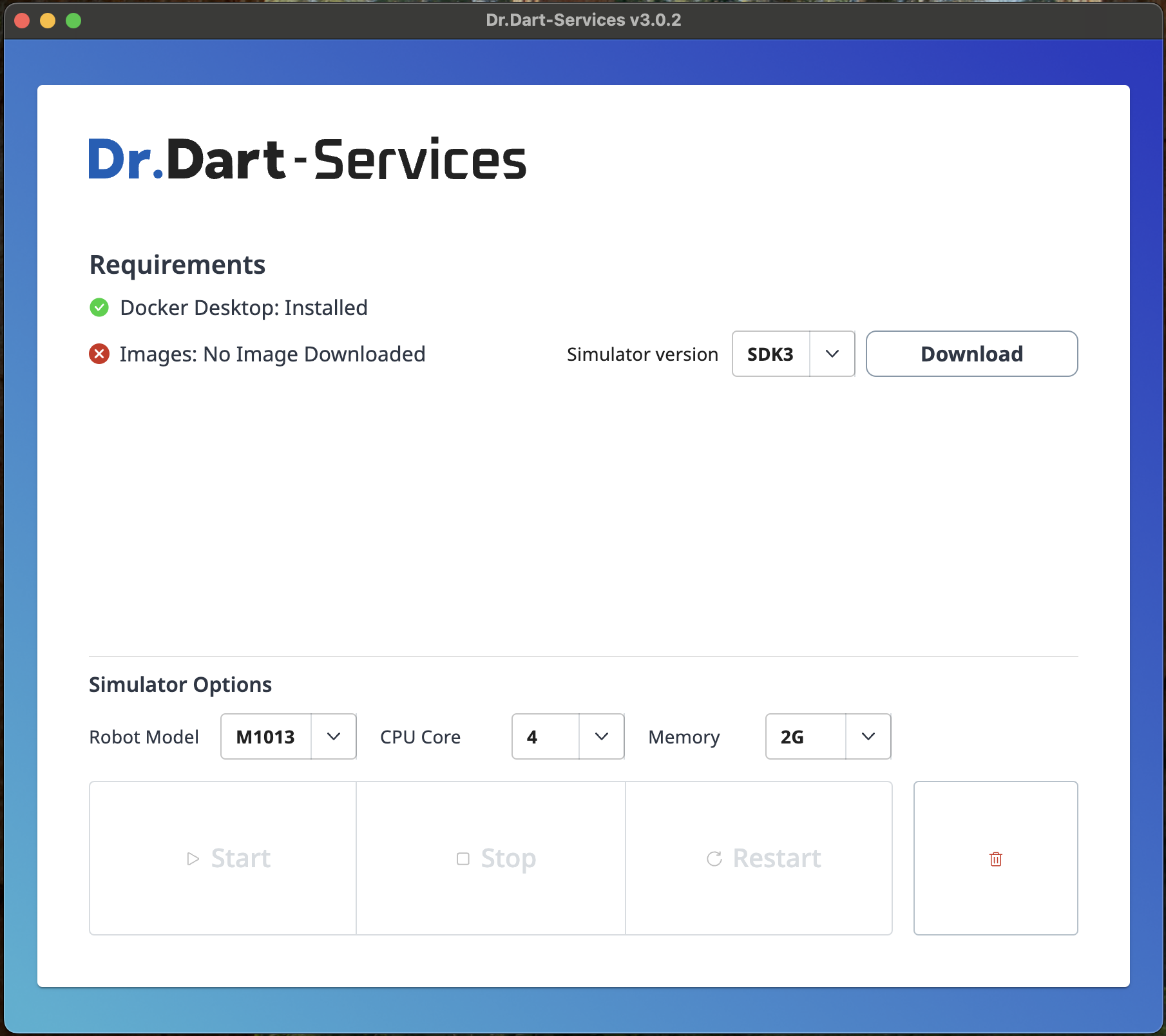Click the square icon beside Stop
The height and width of the screenshot is (1036, 1166).
tap(463, 859)
